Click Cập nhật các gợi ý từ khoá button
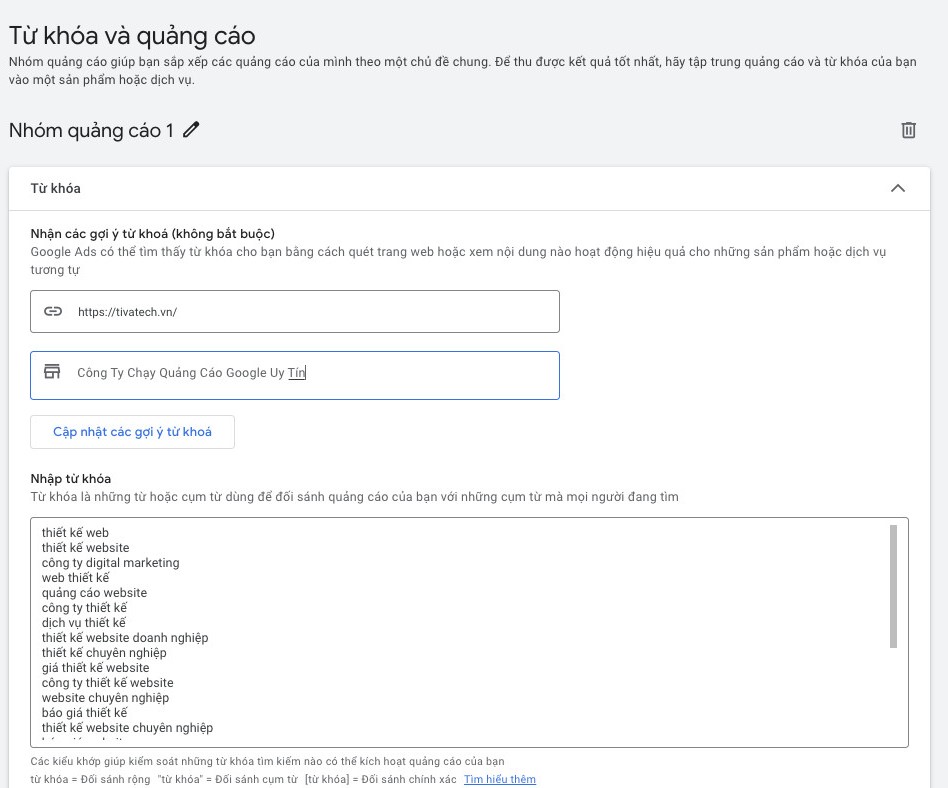 (132, 432)
